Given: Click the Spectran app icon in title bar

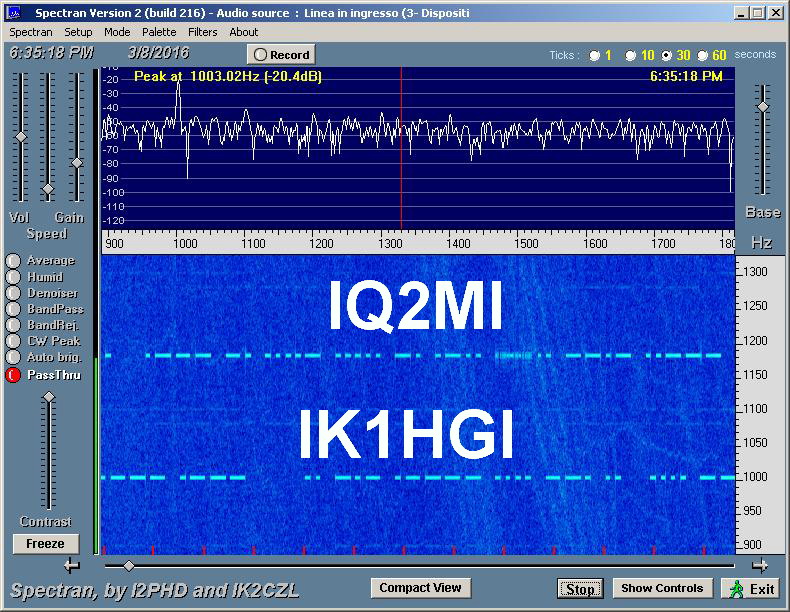Looking at the screenshot, I should [x=14, y=13].
